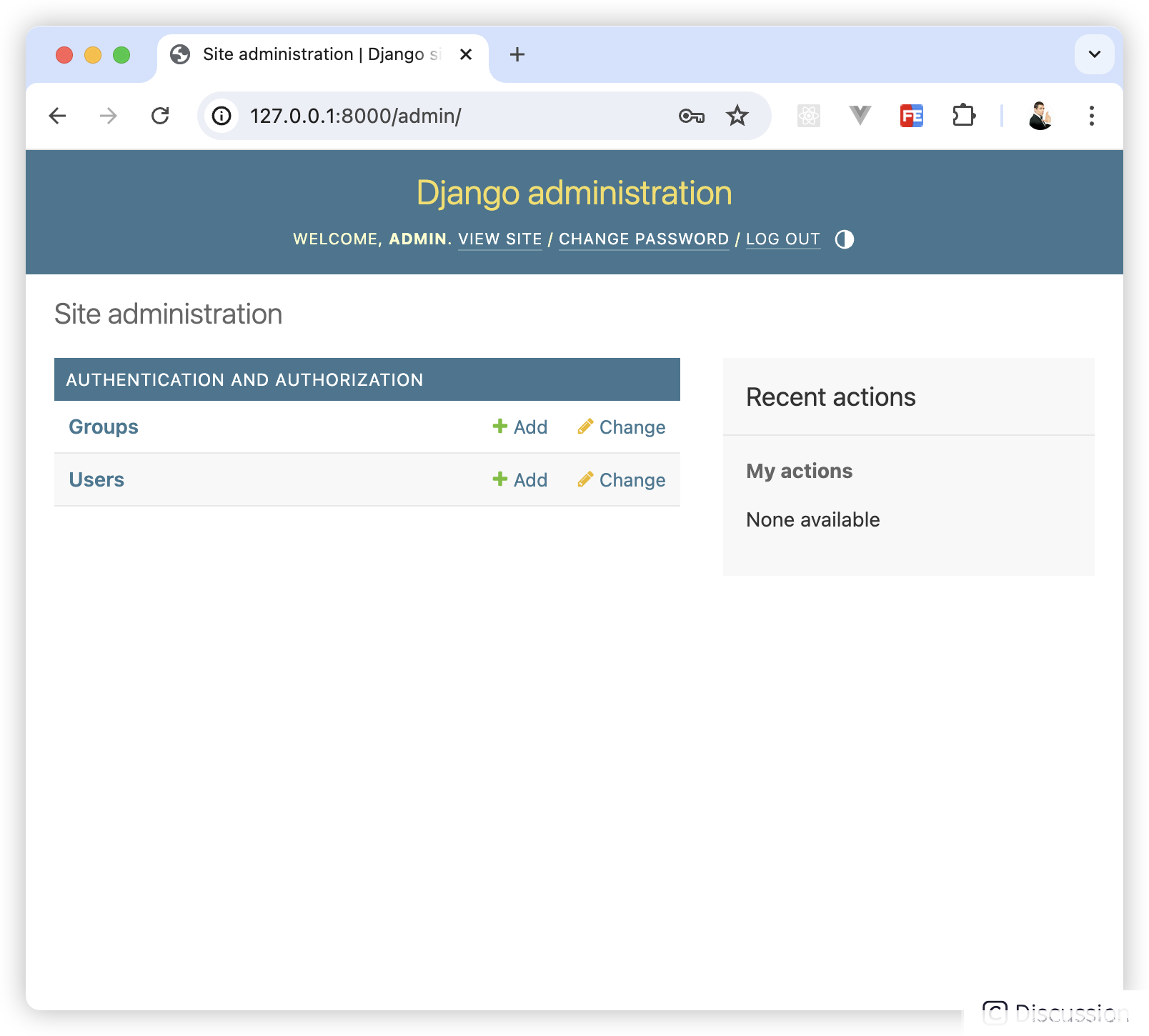Add a new User

pyautogui.click(x=520, y=480)
